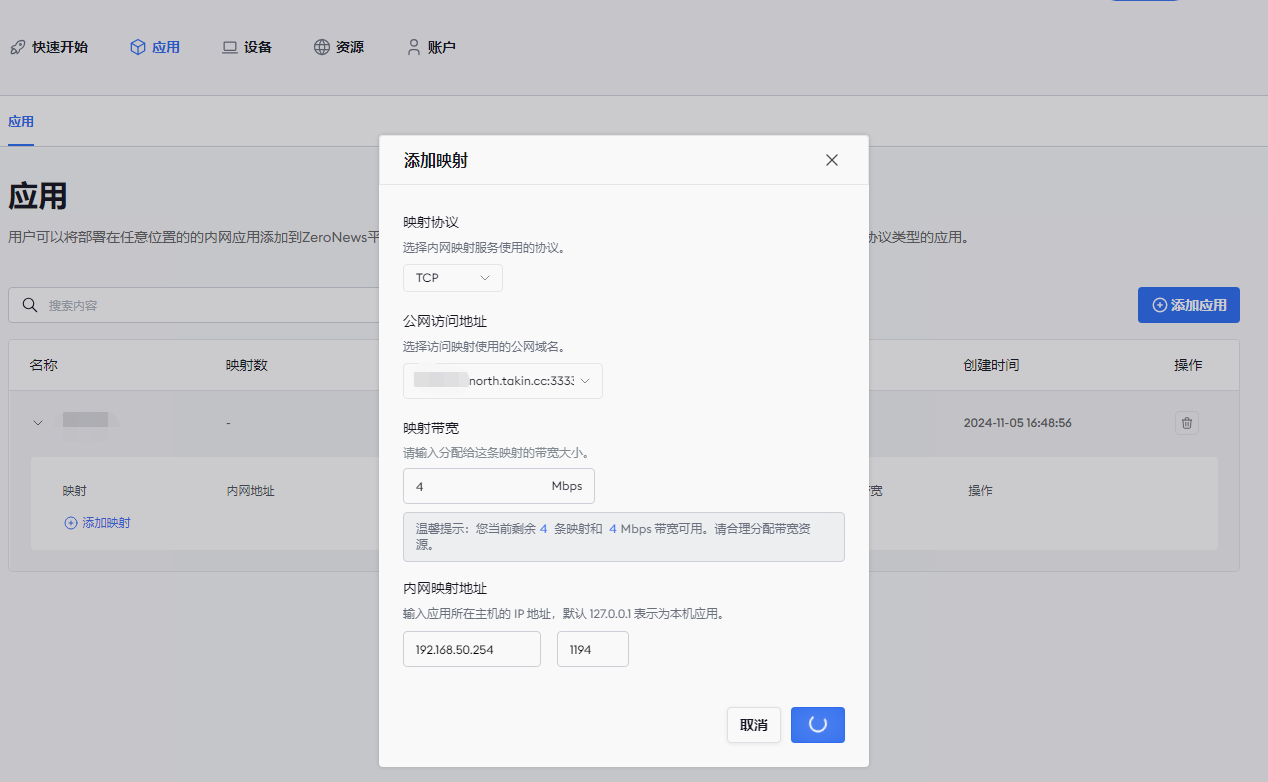The image size is (1268, 782).
Task: Cancel the mapping with the 取消 button
Action: 754,725
